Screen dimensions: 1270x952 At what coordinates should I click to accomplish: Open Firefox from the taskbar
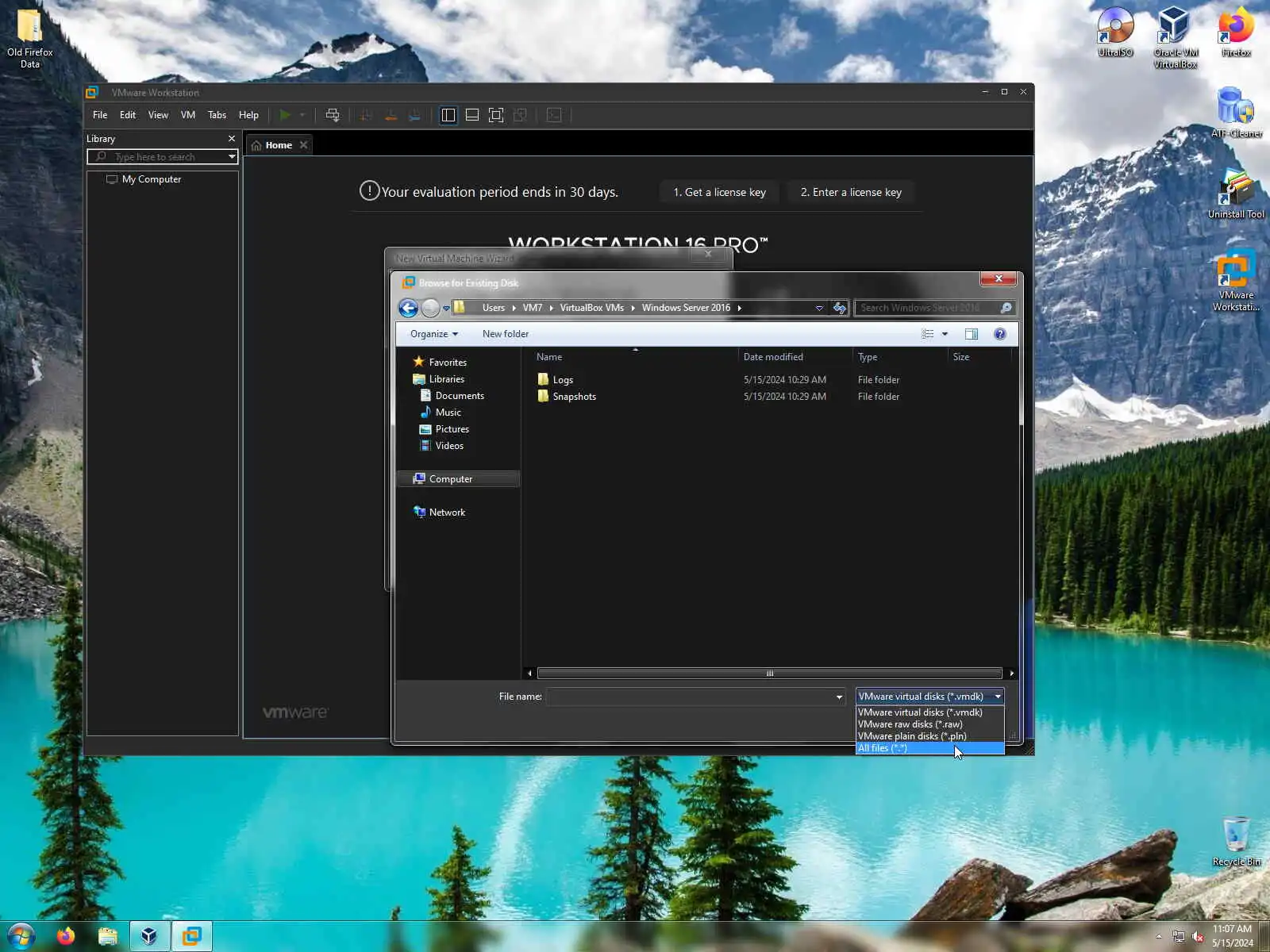pos(66,936)
